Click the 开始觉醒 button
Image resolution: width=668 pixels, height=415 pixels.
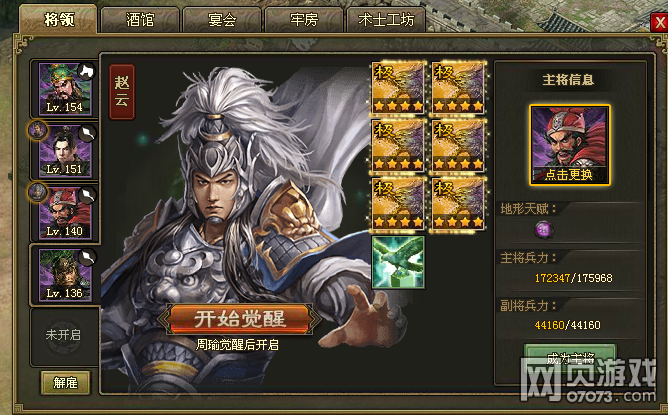coord(239,318)
